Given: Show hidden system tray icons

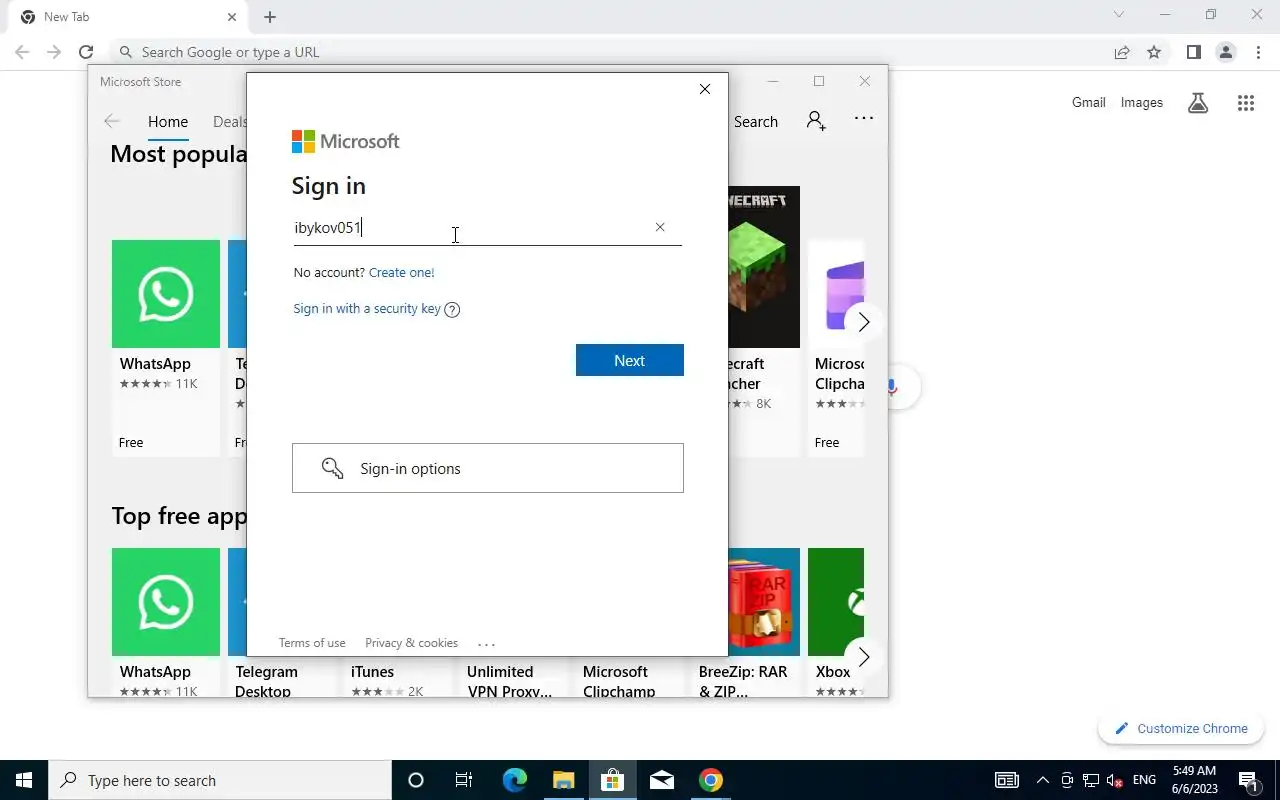Looking at the screenshot, I should click(1043, 780).
